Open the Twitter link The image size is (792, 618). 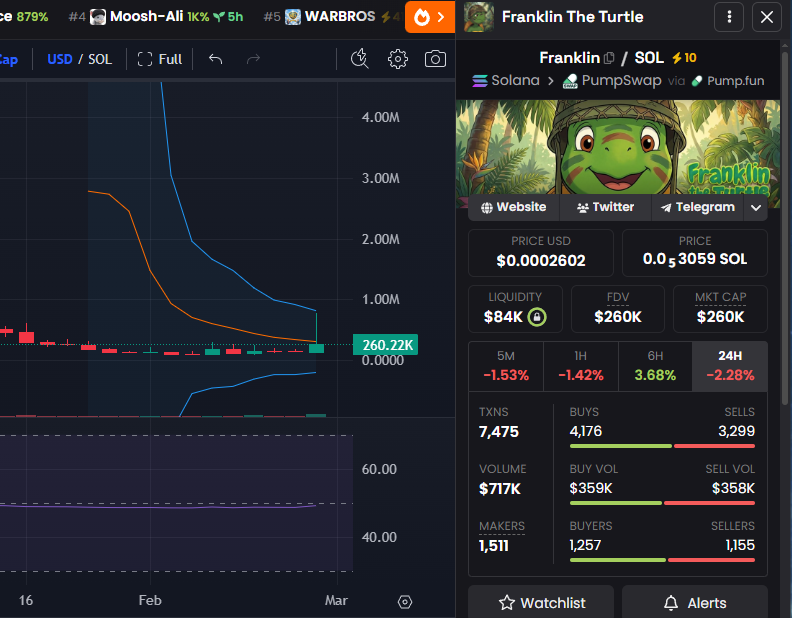pyautogui.click(x=606, y=207)
